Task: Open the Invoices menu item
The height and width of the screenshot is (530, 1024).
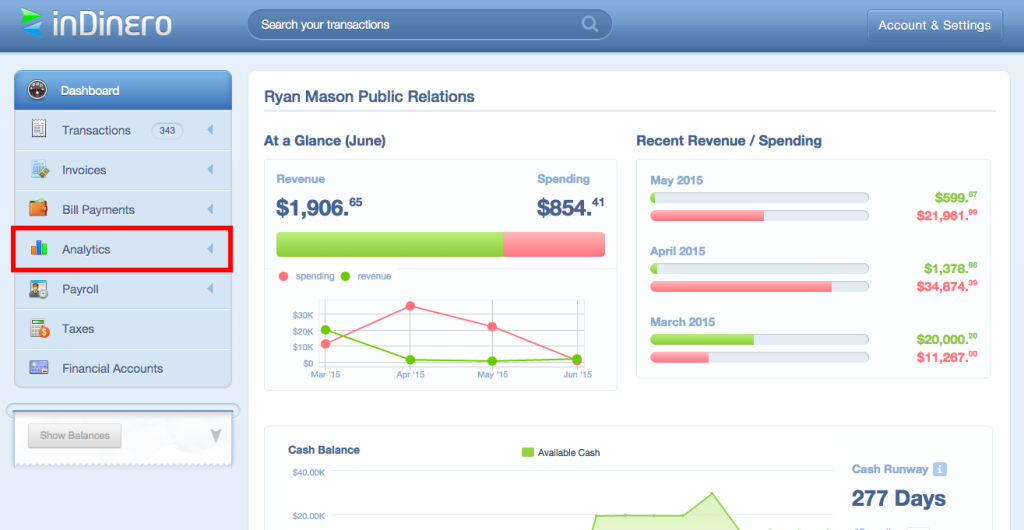Action: 123,170
